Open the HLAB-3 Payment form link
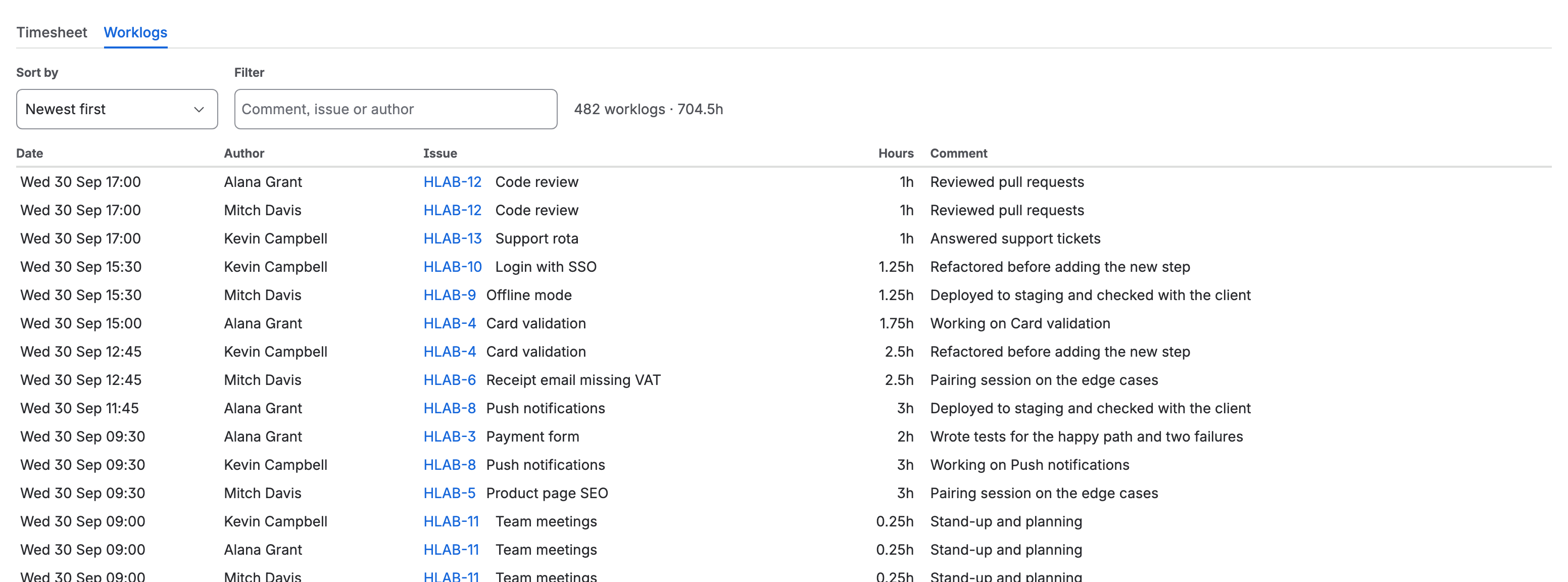The width and height of the screenshot is (1568, 582). pos(449,437)
